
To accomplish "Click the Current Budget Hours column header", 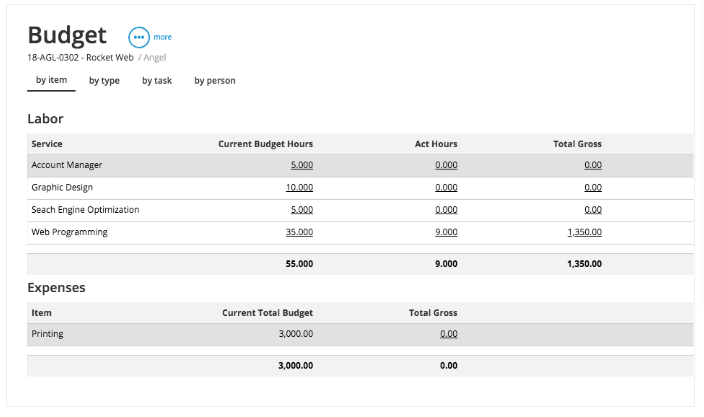I will pos(265,144).
